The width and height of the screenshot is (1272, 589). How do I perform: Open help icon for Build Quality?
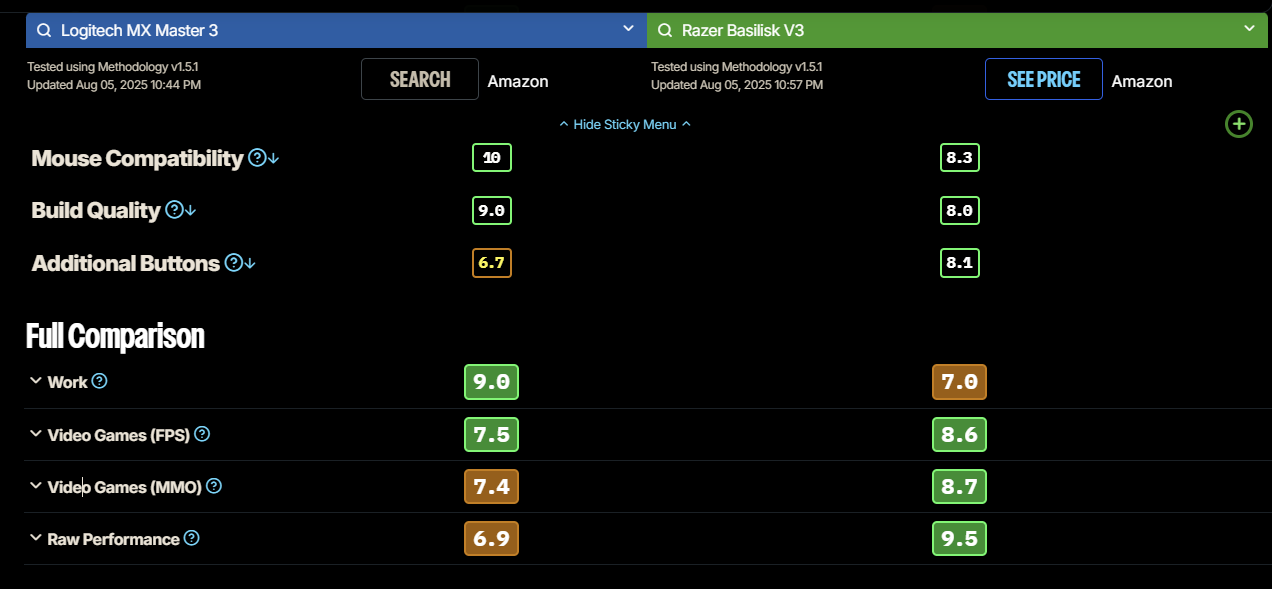tap(174, 209)
